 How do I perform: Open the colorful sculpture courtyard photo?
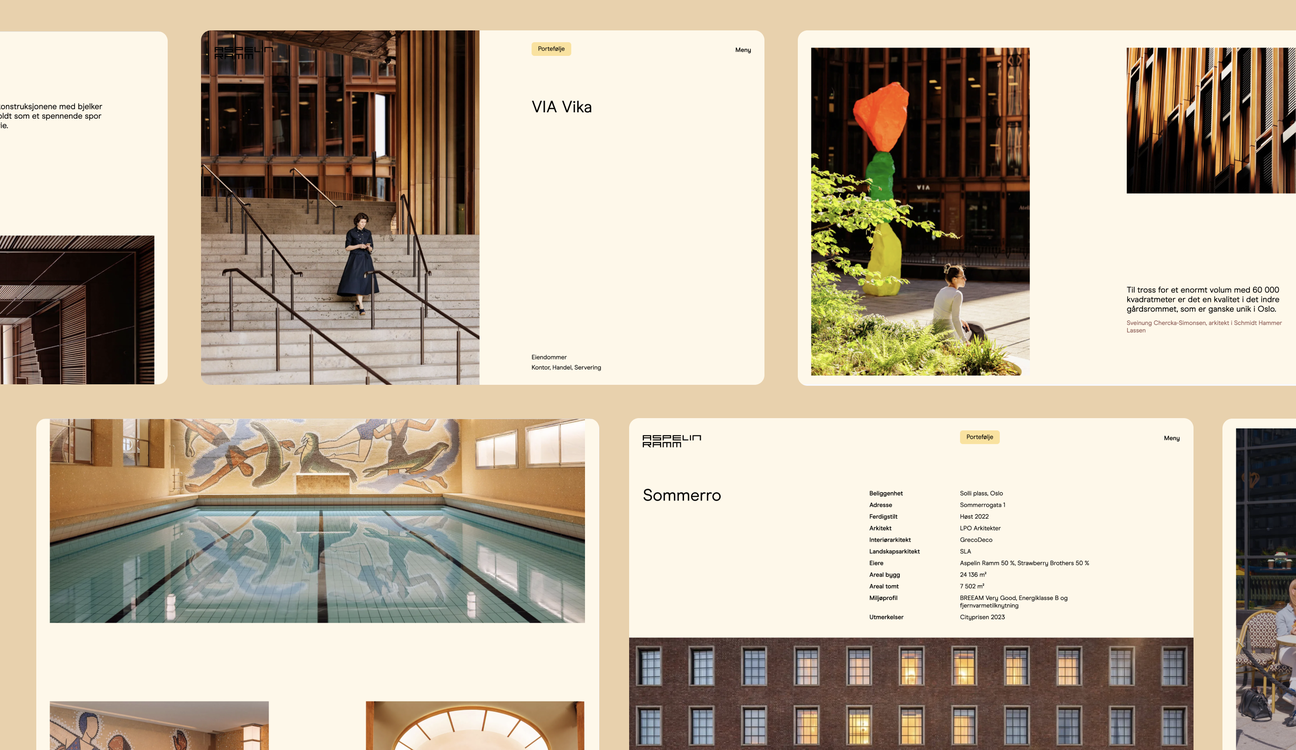point(919,212)
